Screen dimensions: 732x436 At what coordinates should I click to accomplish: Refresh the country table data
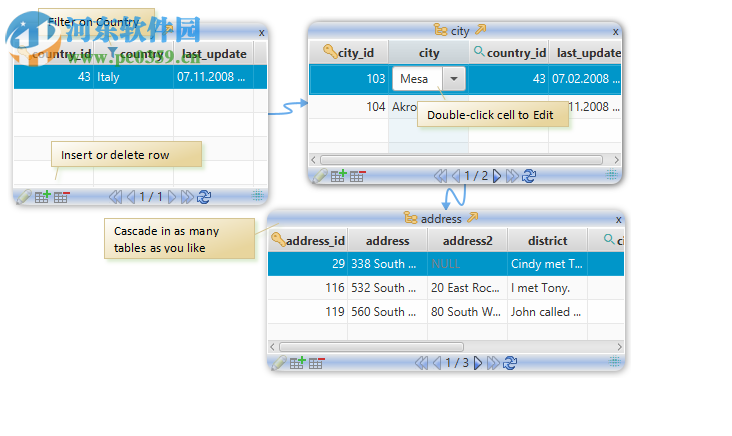click(x=204, y=197)
